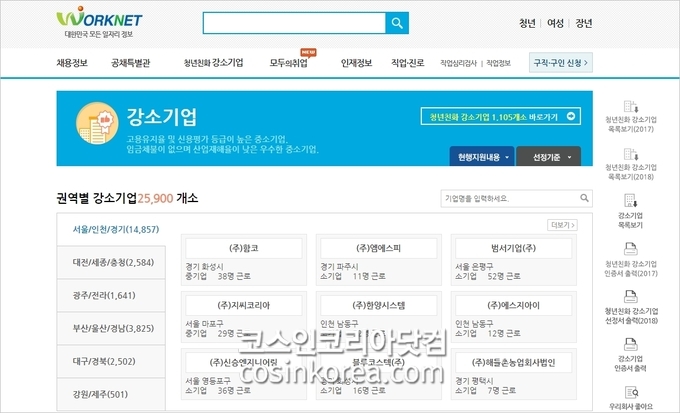Viewport: 680px width, 413px height.
Task: Click the 강소기업 인증서 출력 printer icon
Action: click(631, 344)
